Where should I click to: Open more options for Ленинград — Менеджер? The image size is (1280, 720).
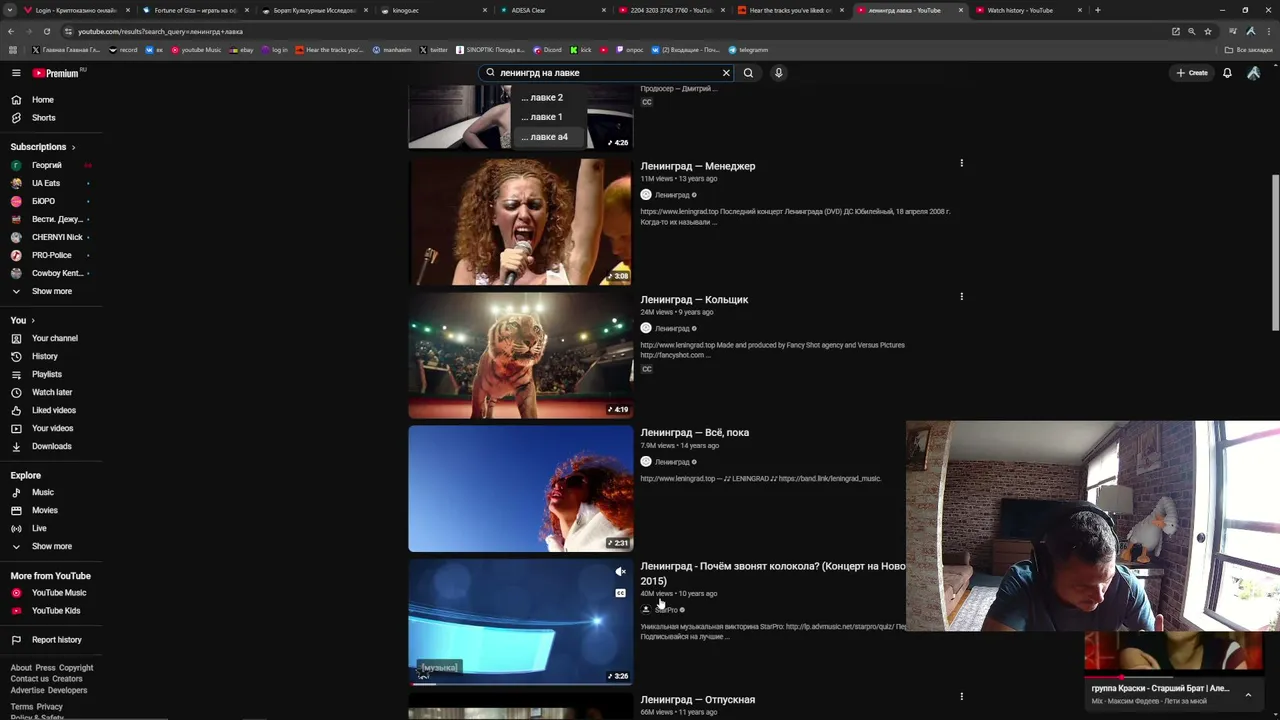coord(961,163)
